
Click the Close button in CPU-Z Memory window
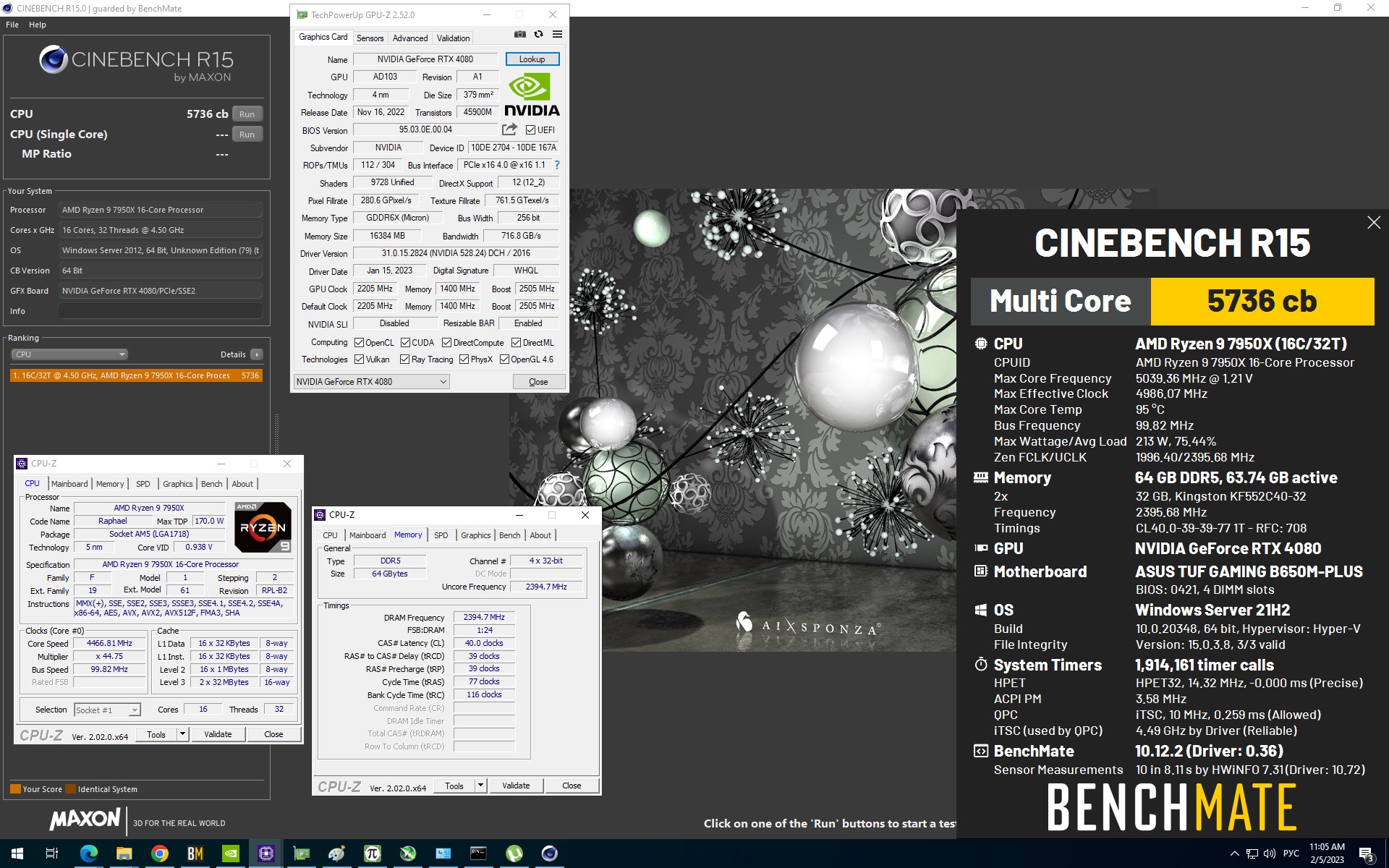[572, 786]
